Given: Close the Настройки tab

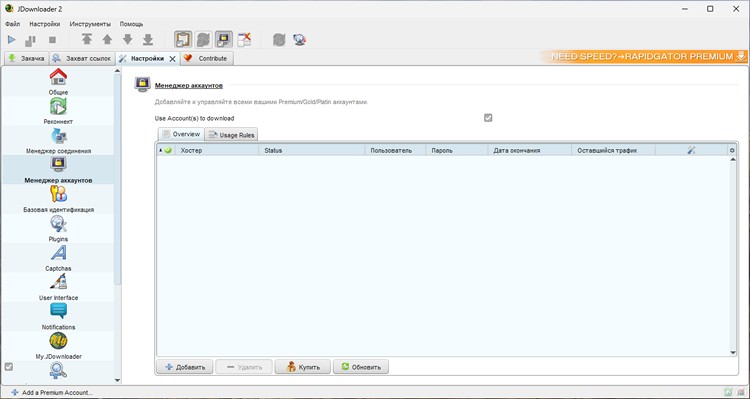Looking at the screenshot, I should pyautogui.click(x=173, y=59).
